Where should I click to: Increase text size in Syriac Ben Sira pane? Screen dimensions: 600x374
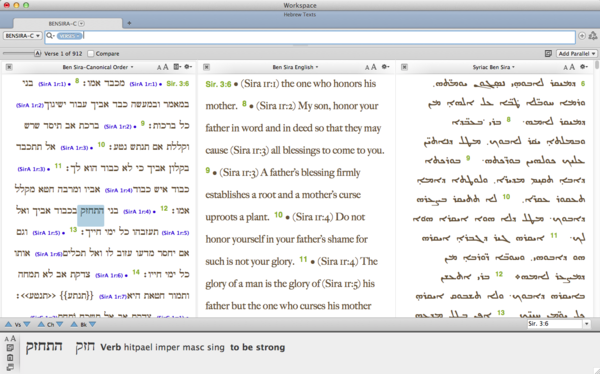pos(572,67)
